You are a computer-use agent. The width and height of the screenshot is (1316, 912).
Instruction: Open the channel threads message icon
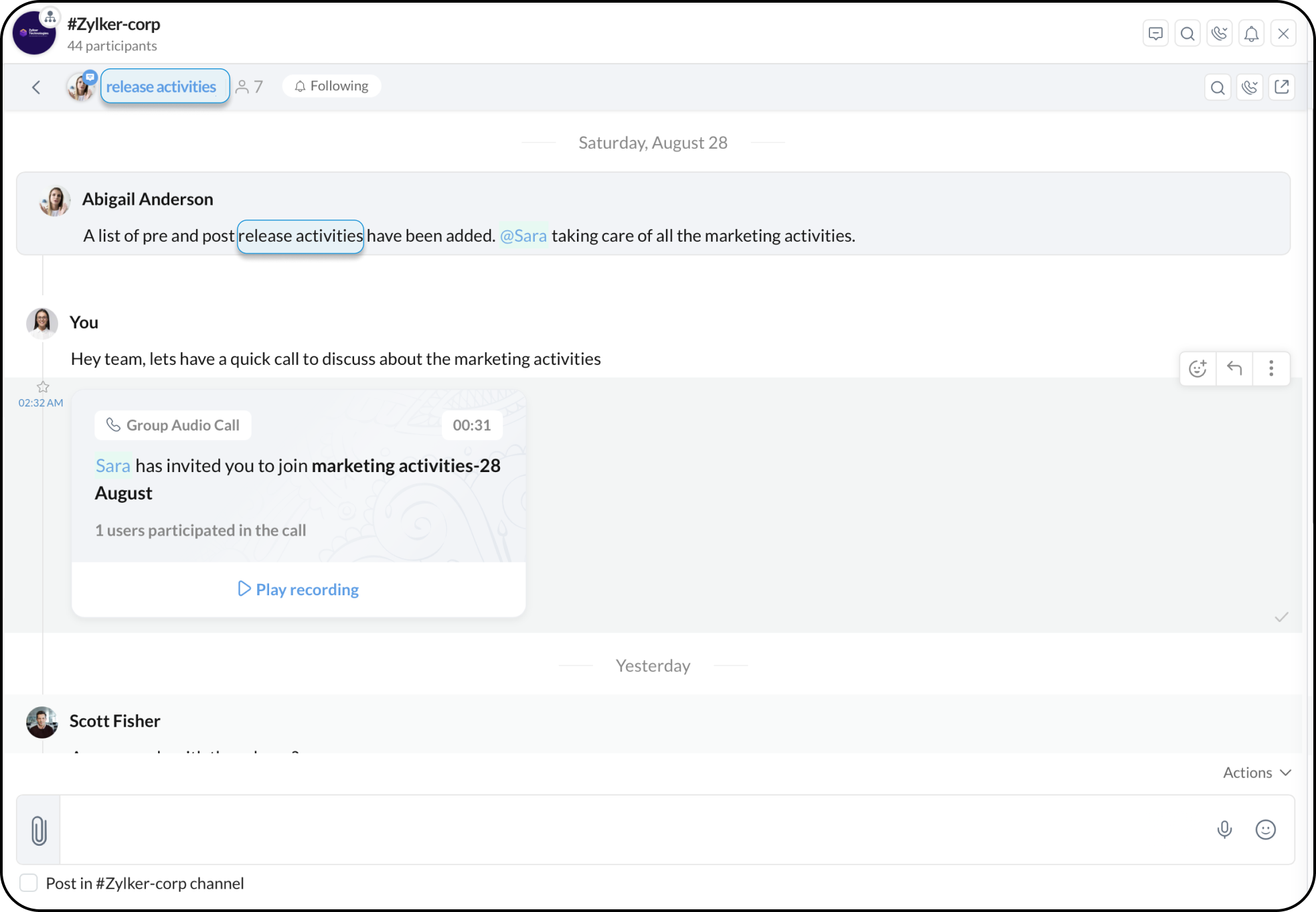pyautogui.click(x=1155, y=33)
